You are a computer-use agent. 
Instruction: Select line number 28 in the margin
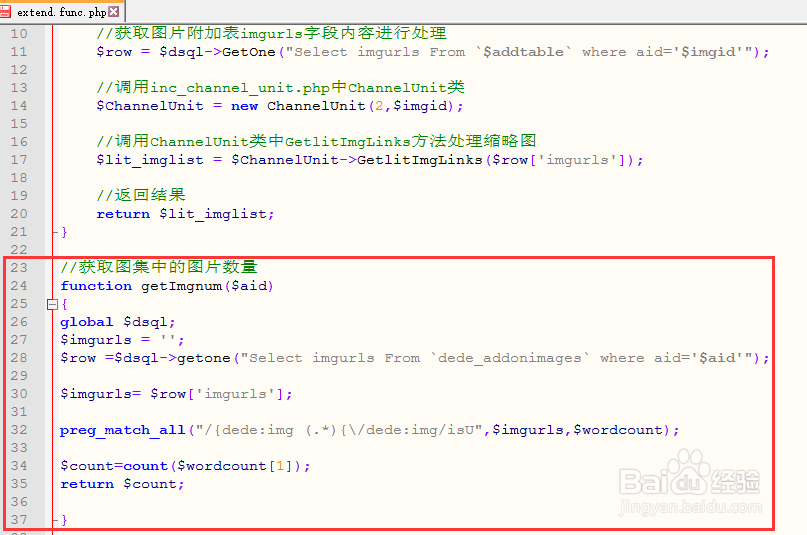click(x=19, y=358)
